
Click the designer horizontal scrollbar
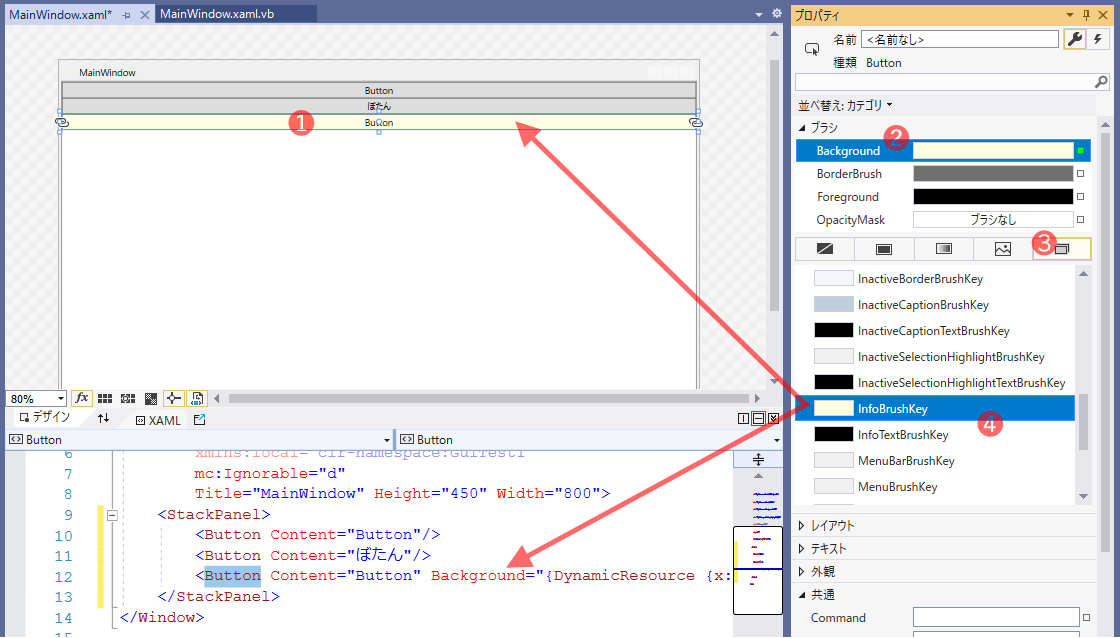pos(490,398)
